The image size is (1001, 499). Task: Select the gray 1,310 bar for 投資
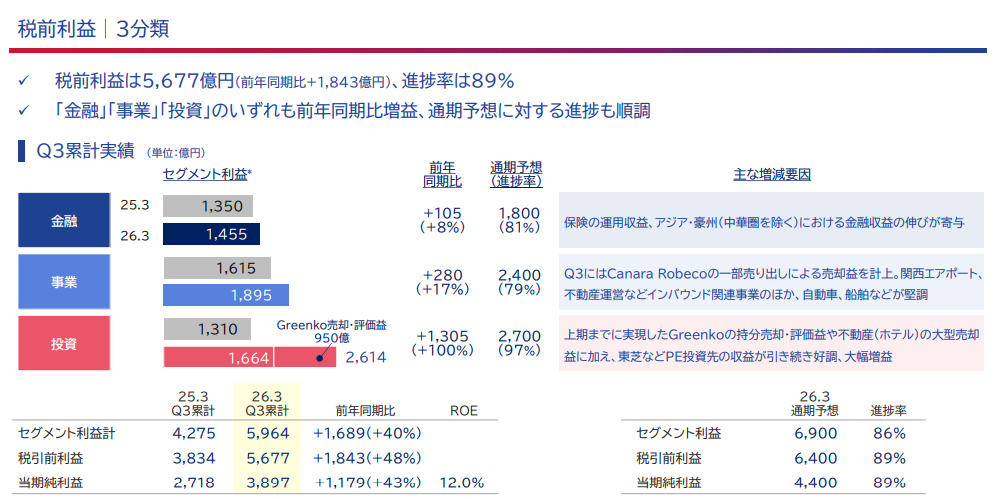pyautogui.click(x=207, y=329)
